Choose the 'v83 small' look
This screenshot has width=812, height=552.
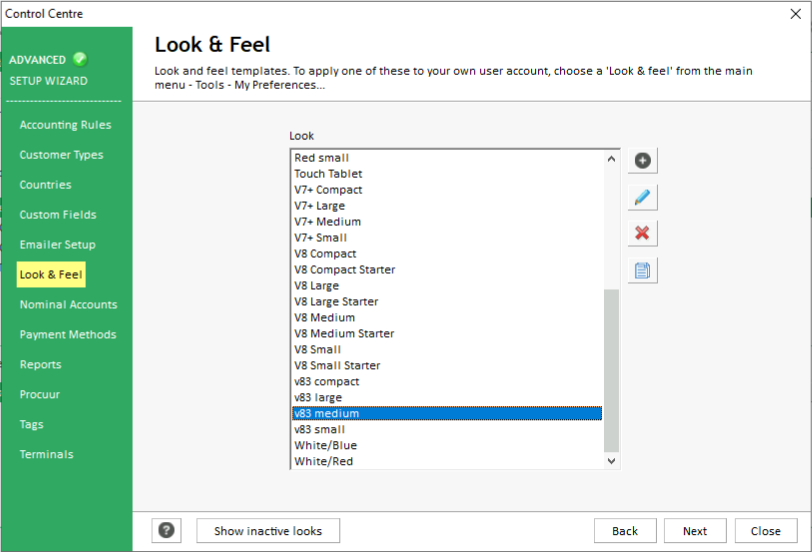tap(447, 429)
